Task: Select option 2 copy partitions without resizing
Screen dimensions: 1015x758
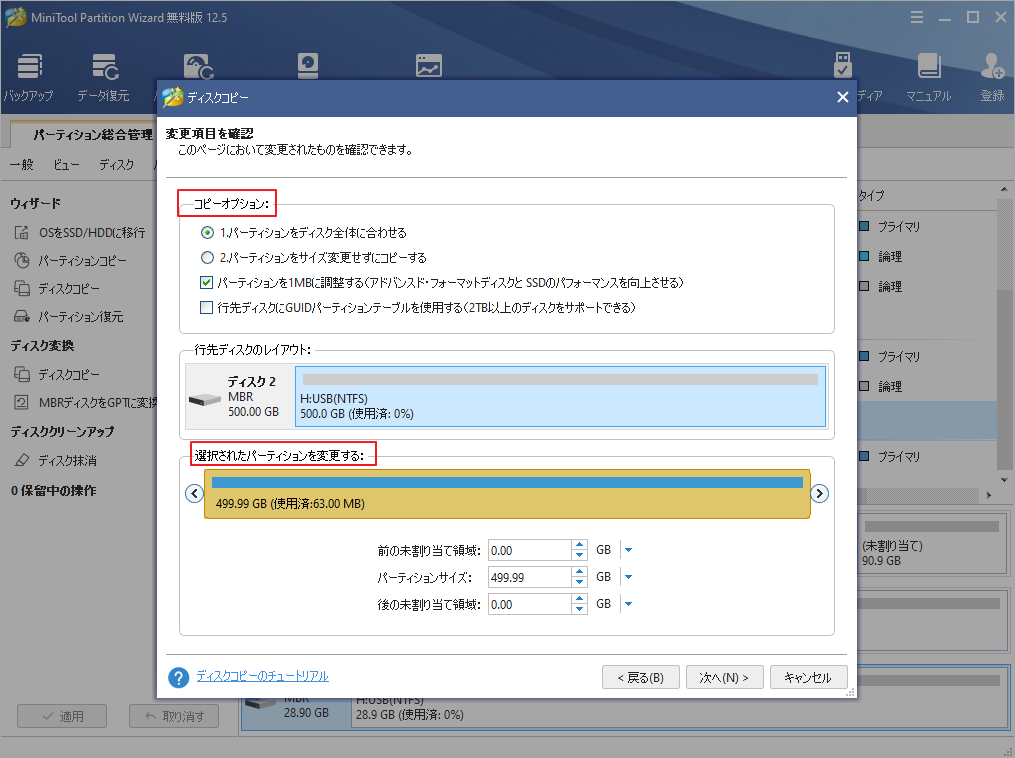Action: (x=207, y=258)
